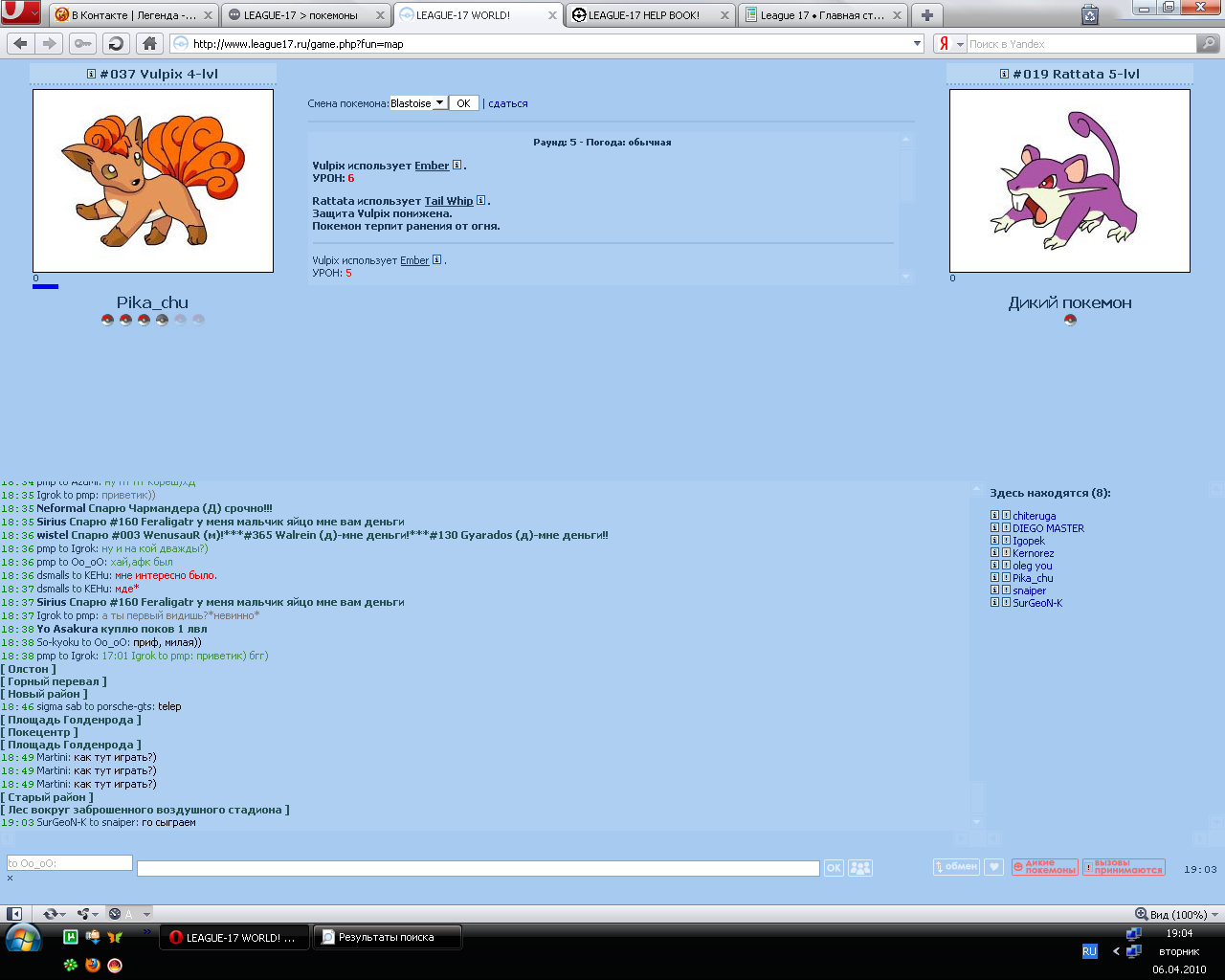
Task: Open info icon next to #037 Vulpix
Action: click(92, 74)
